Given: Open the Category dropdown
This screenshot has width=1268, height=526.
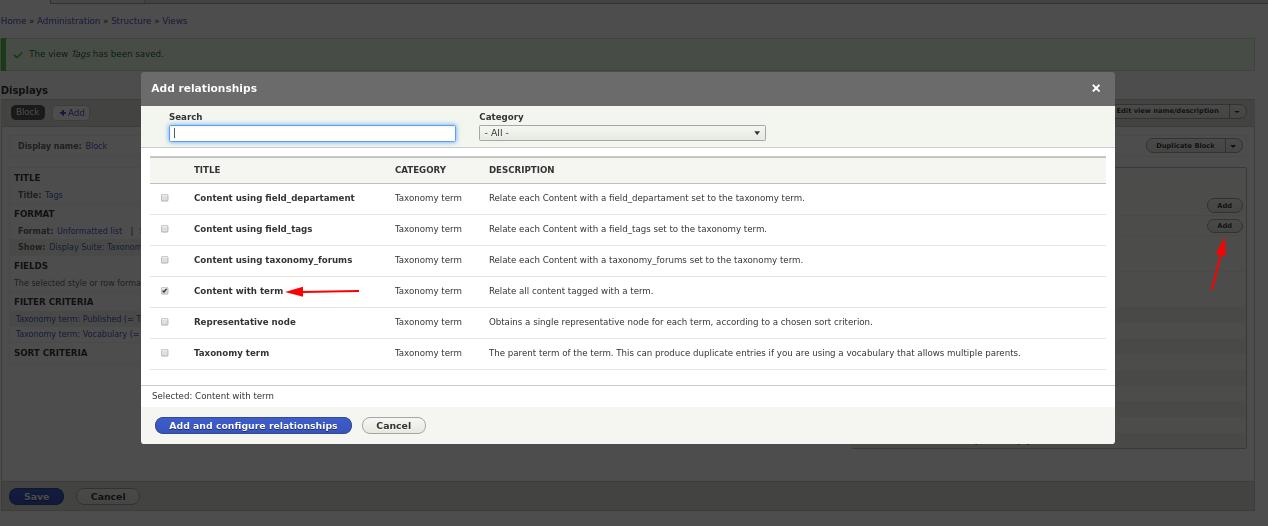Looking at the screenshot, I should coord(622,133).
